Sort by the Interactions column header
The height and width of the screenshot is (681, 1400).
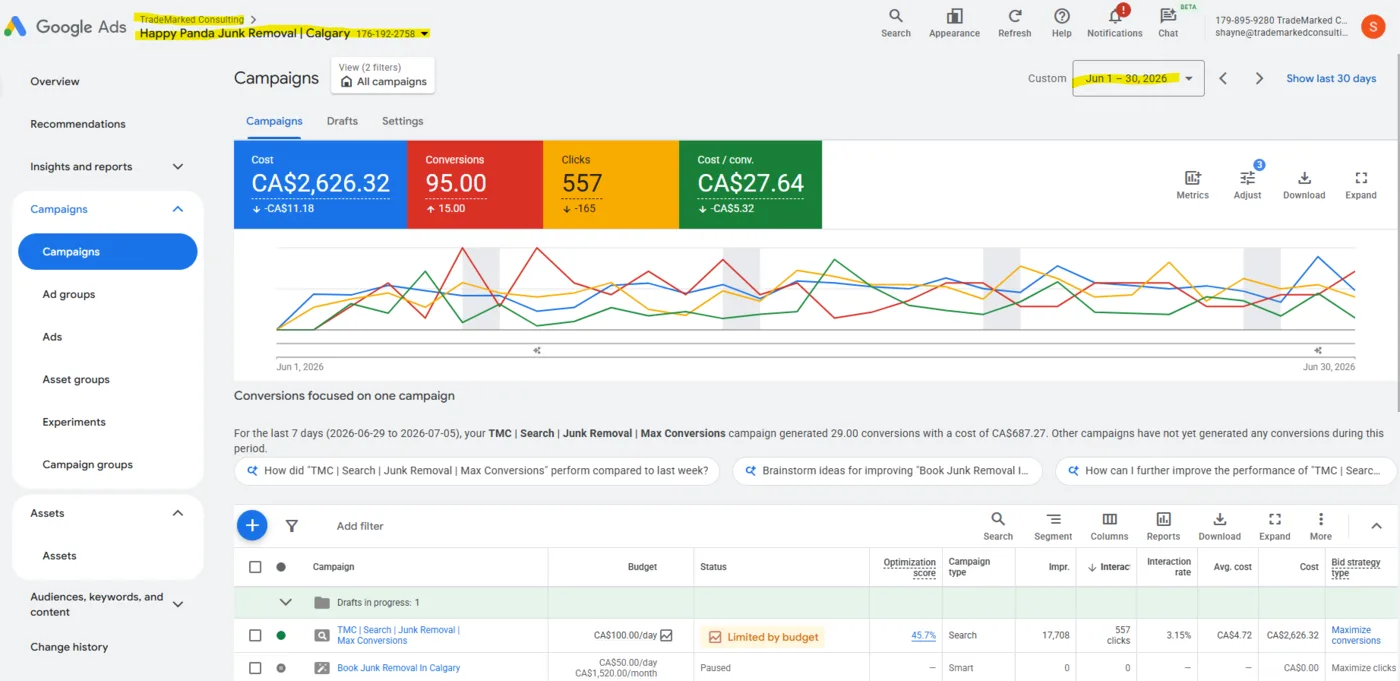click(x=1108, y=567)
